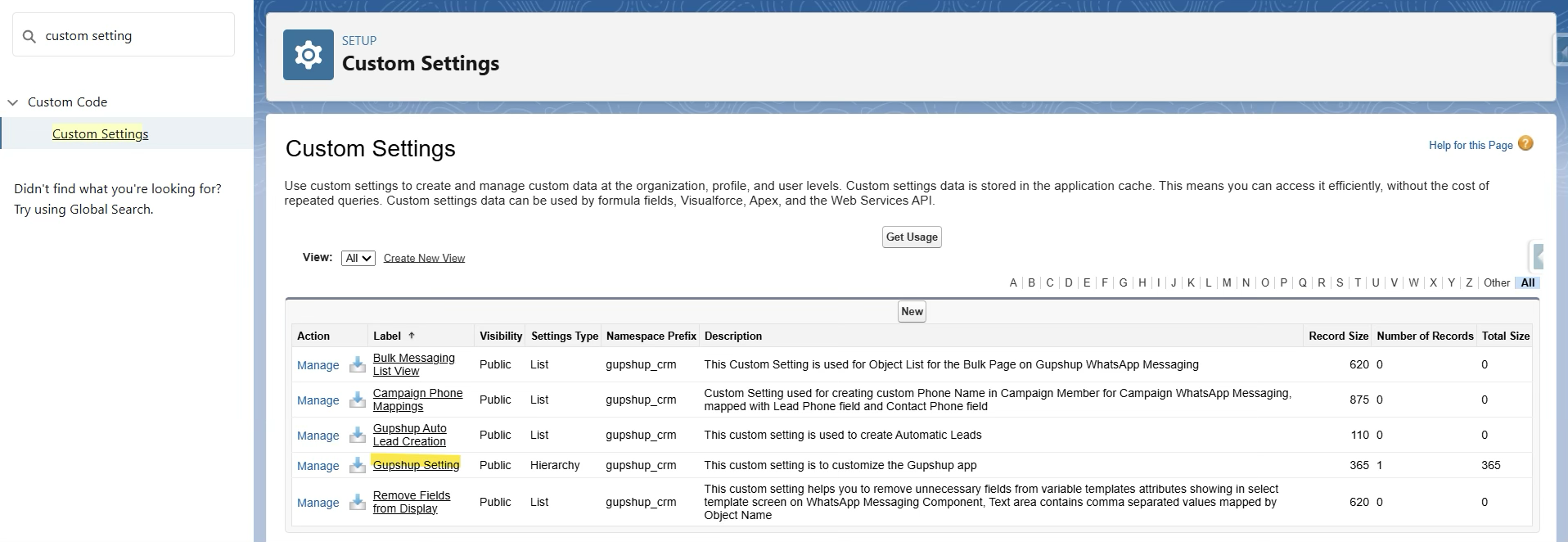The image size is (1568, 542).
Task: Click "This custom setting is to customize the Gupshup app"
Action: (840, 465)
